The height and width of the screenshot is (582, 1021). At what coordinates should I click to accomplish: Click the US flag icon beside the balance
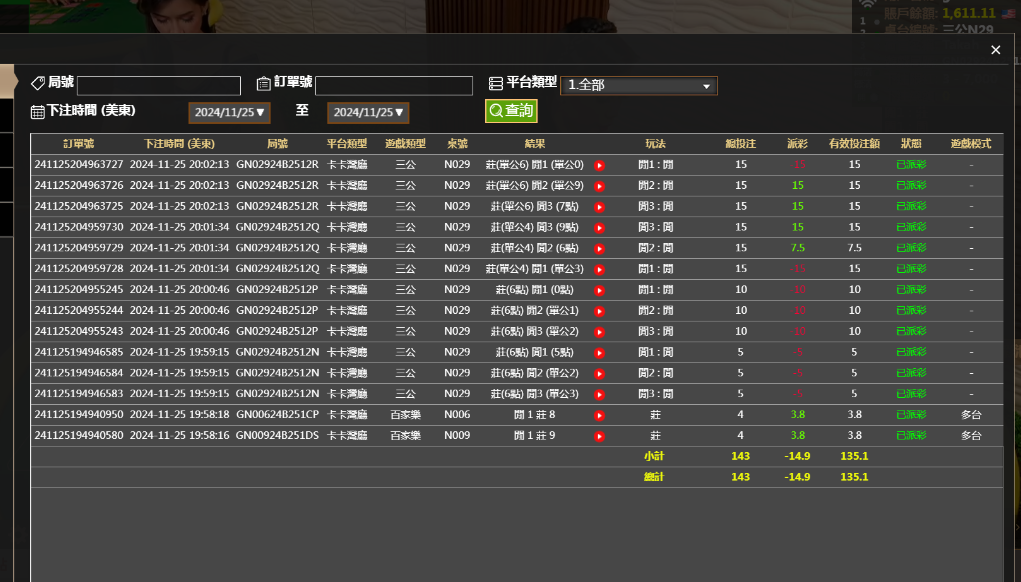pyautogui.click(x=1007, y=14)
